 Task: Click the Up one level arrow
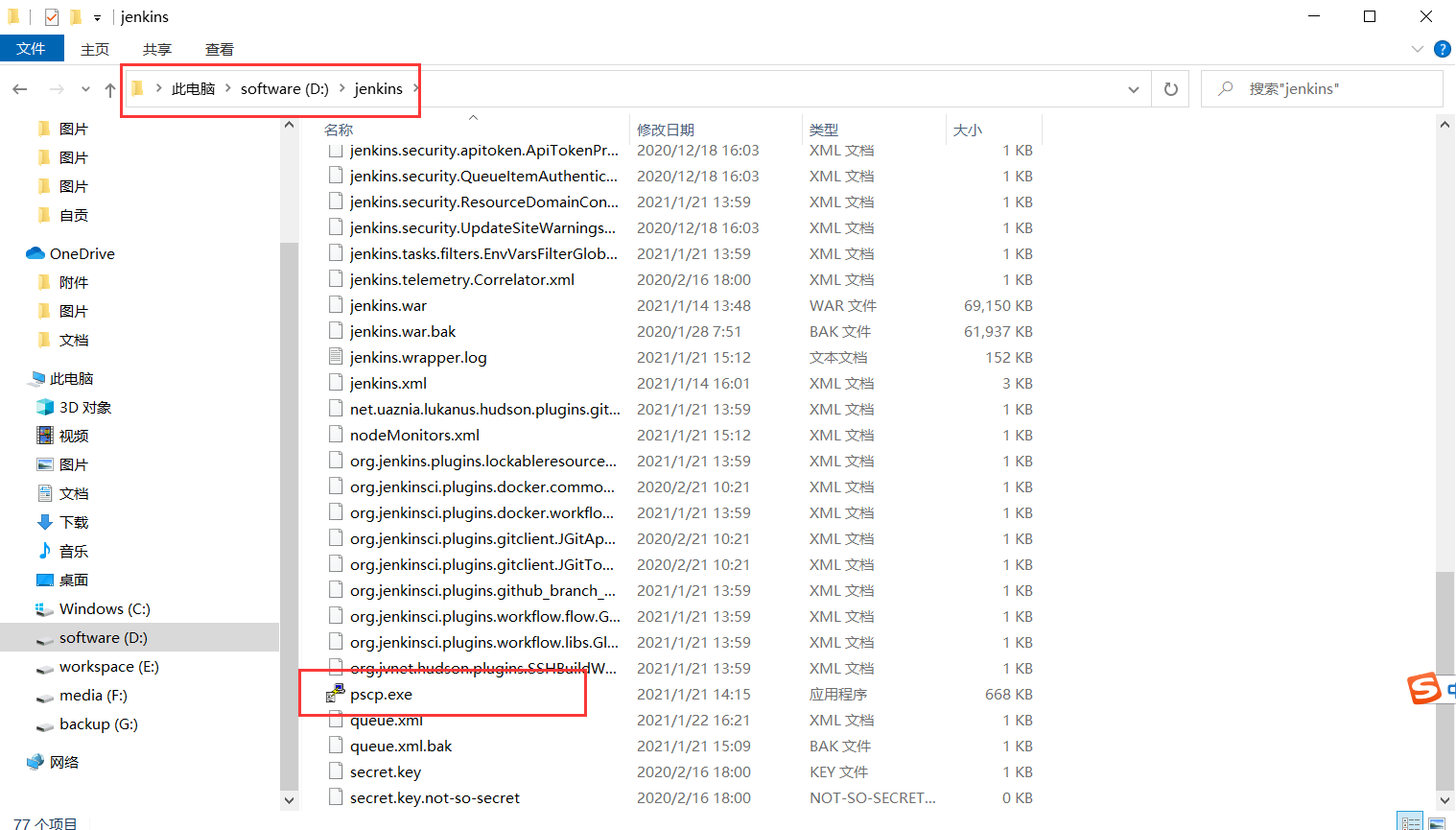[110, 89]
